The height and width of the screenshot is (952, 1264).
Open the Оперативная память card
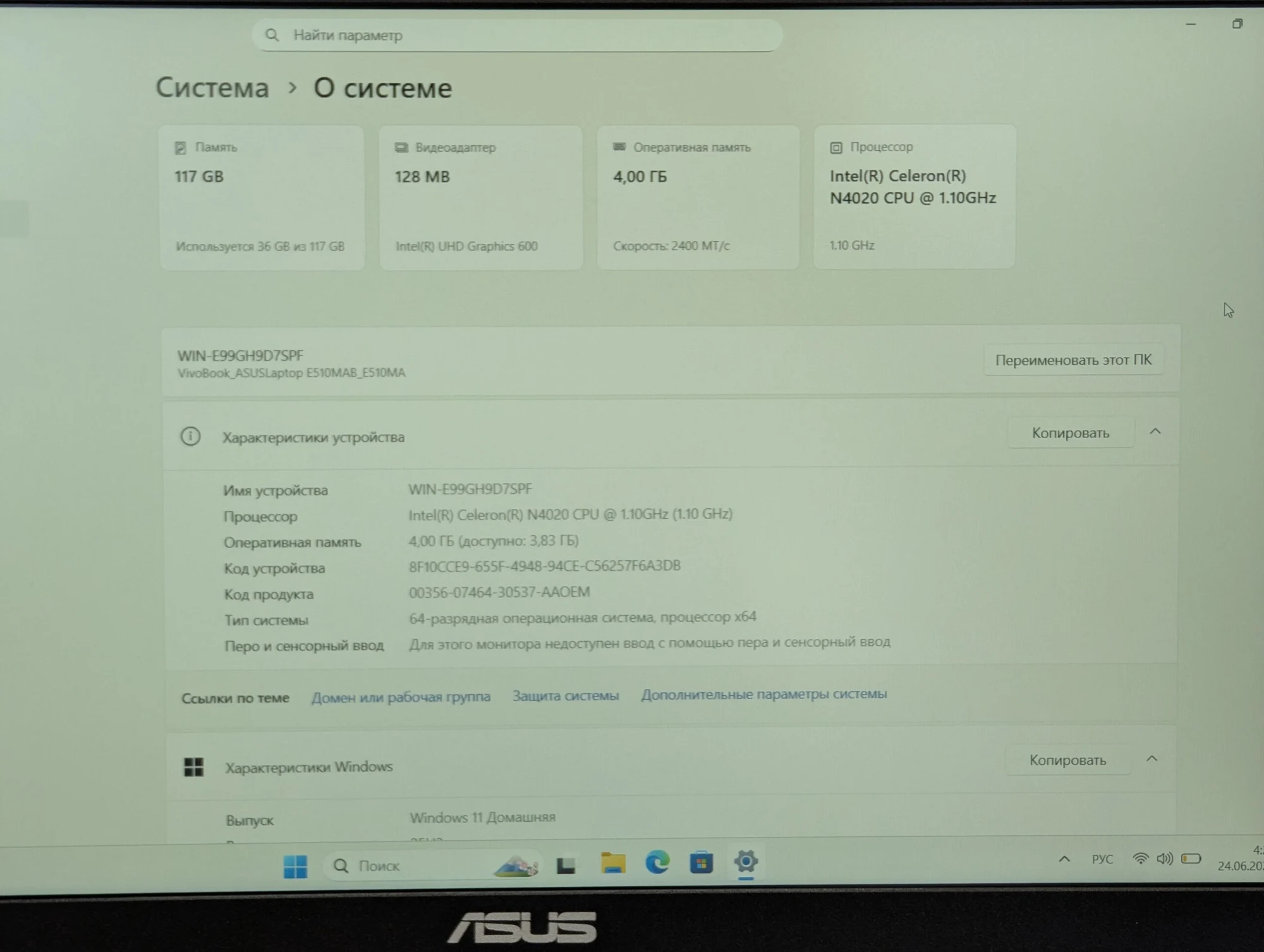[698, 197]
